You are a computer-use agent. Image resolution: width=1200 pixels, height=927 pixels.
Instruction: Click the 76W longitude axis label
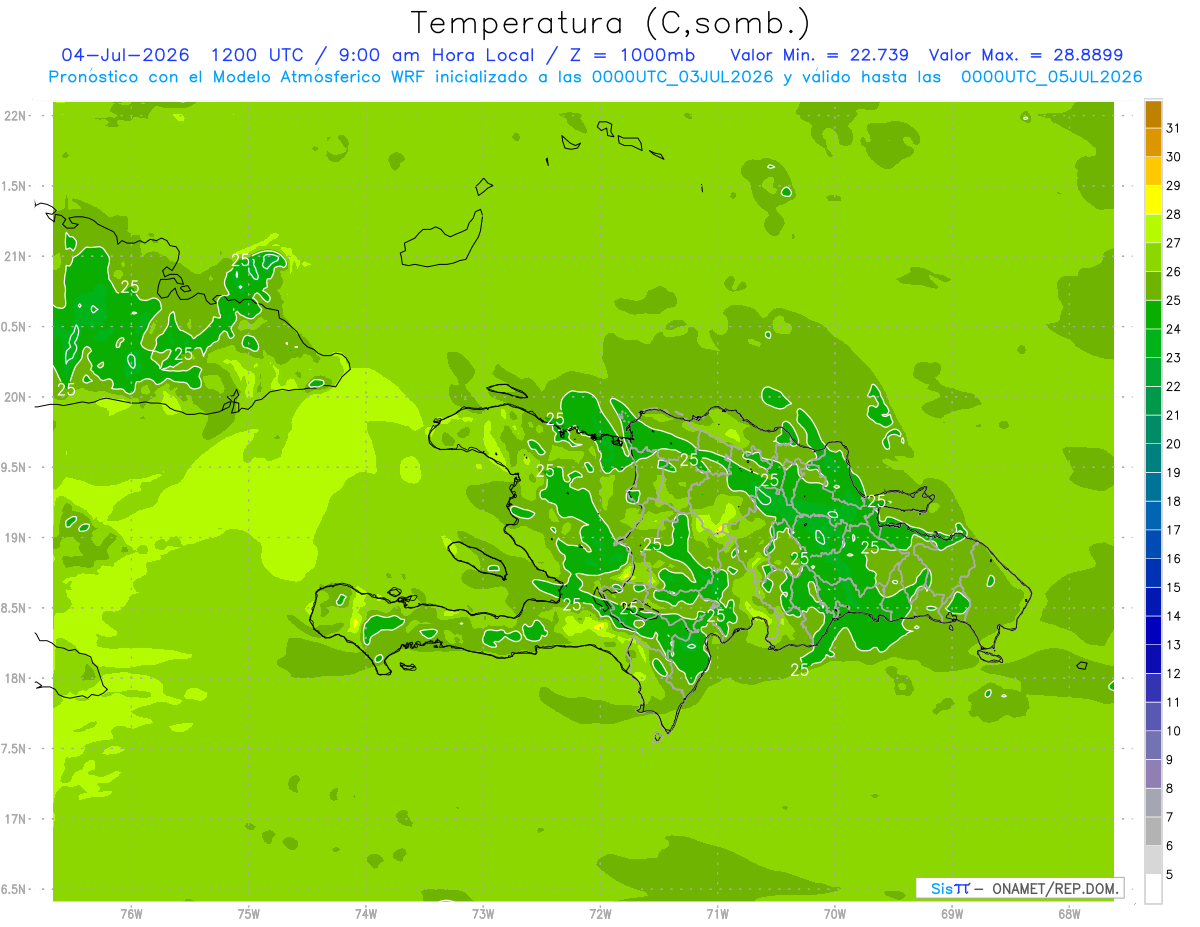coord(131,913)
